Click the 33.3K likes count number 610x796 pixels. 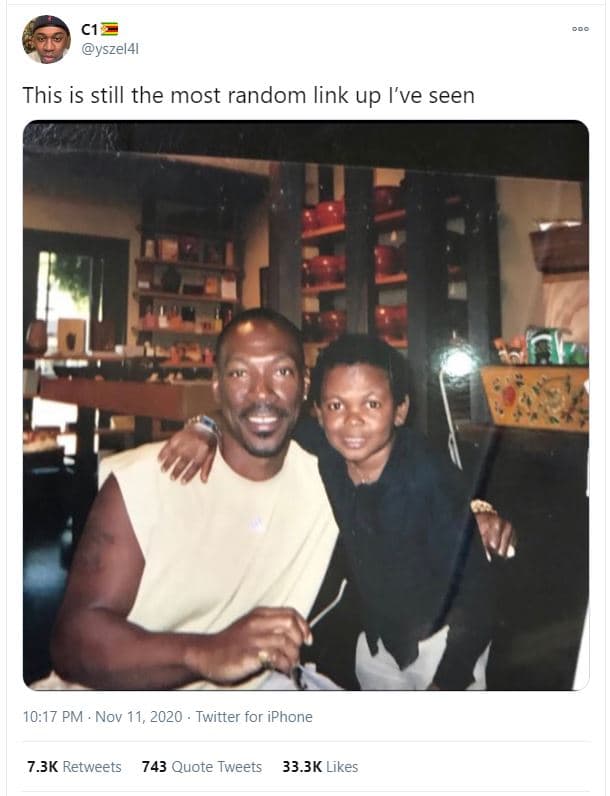(x=302, y=767)
